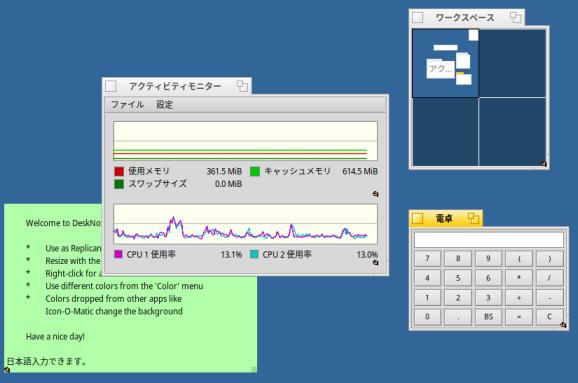Switch to the top-right workspace
Image resolution: width=578 pixels, height=383 pixels.
[x=513, y=63]
